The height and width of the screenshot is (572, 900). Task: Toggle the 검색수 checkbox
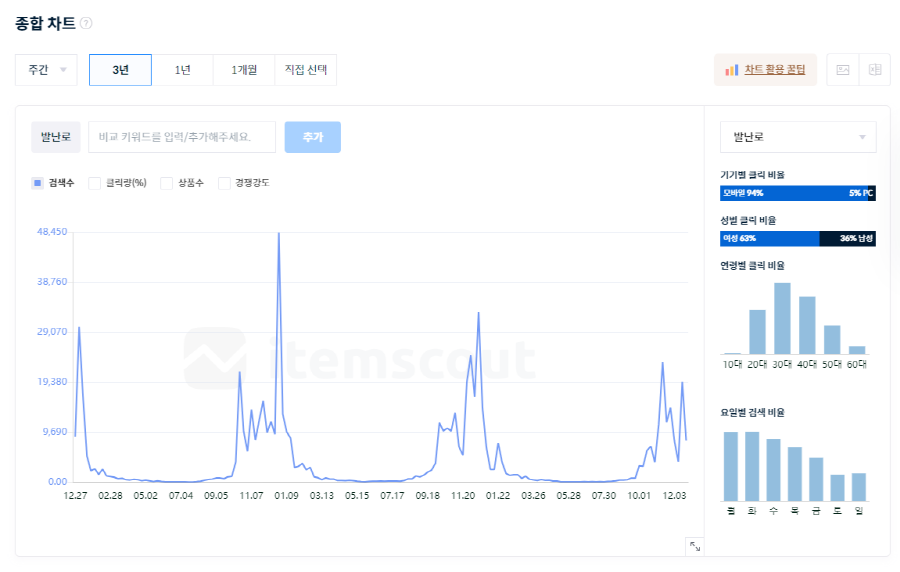click(37, 183)
